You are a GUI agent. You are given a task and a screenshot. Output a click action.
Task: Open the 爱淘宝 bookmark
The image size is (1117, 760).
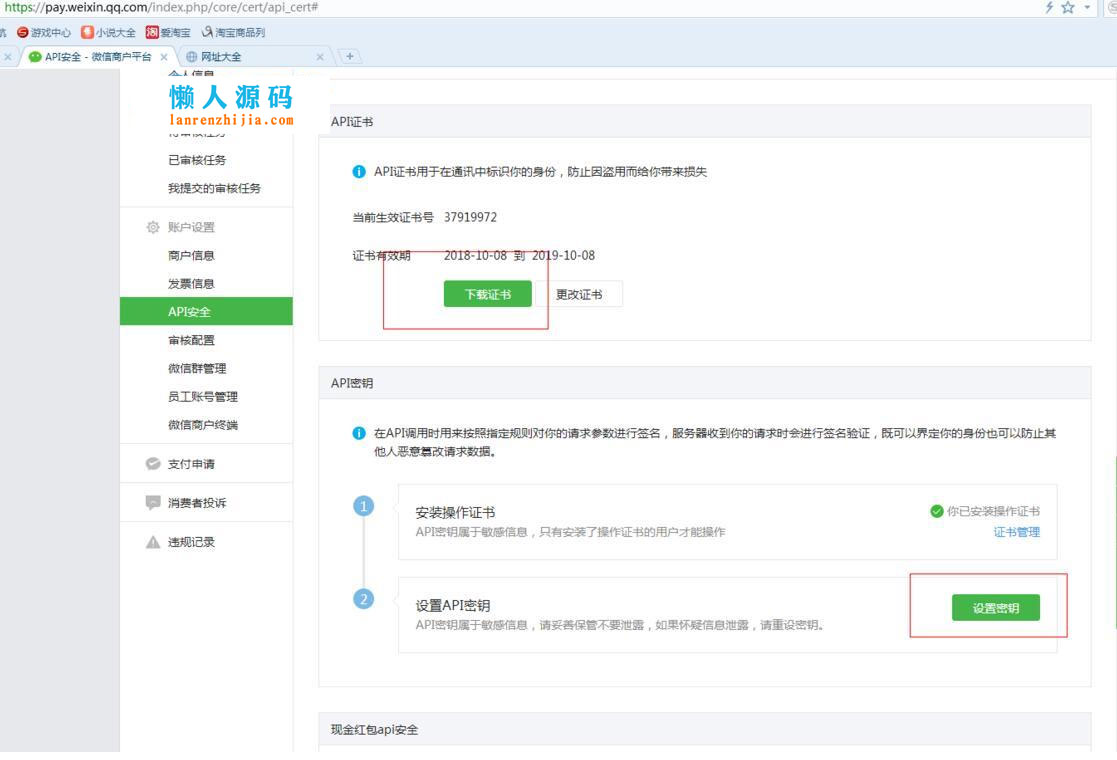(168, 32)
